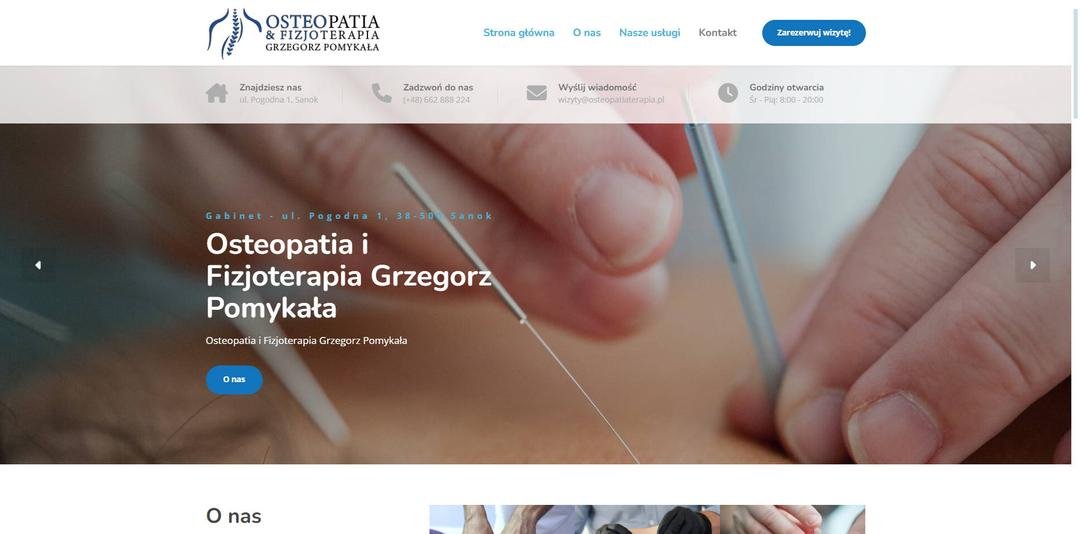Click the house icon beside Znajdziesz nas
Screen dimensions: 1080x534
216,93
